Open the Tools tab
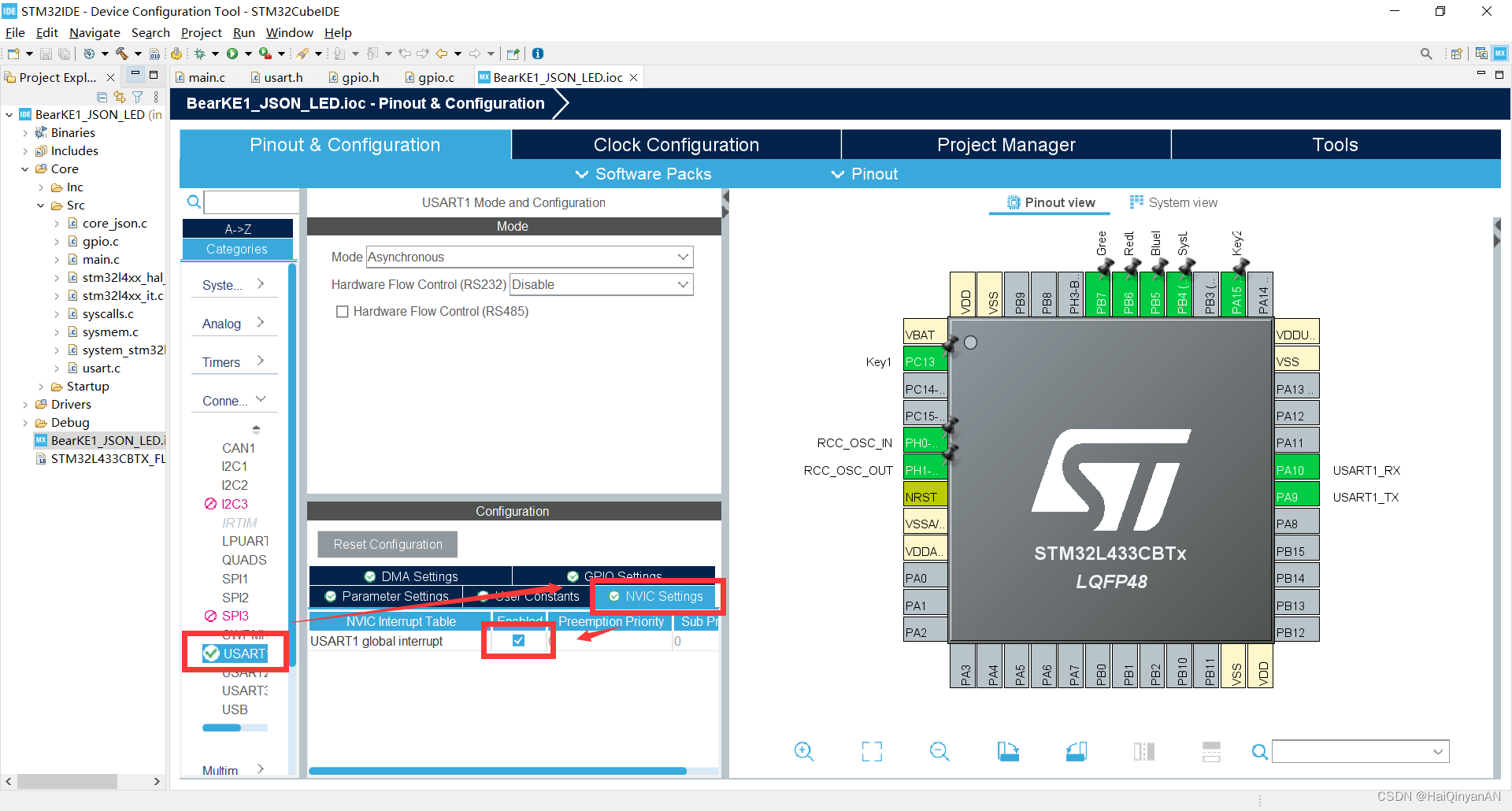Viewport: 1512px width, 811px height. [1336, 145]
